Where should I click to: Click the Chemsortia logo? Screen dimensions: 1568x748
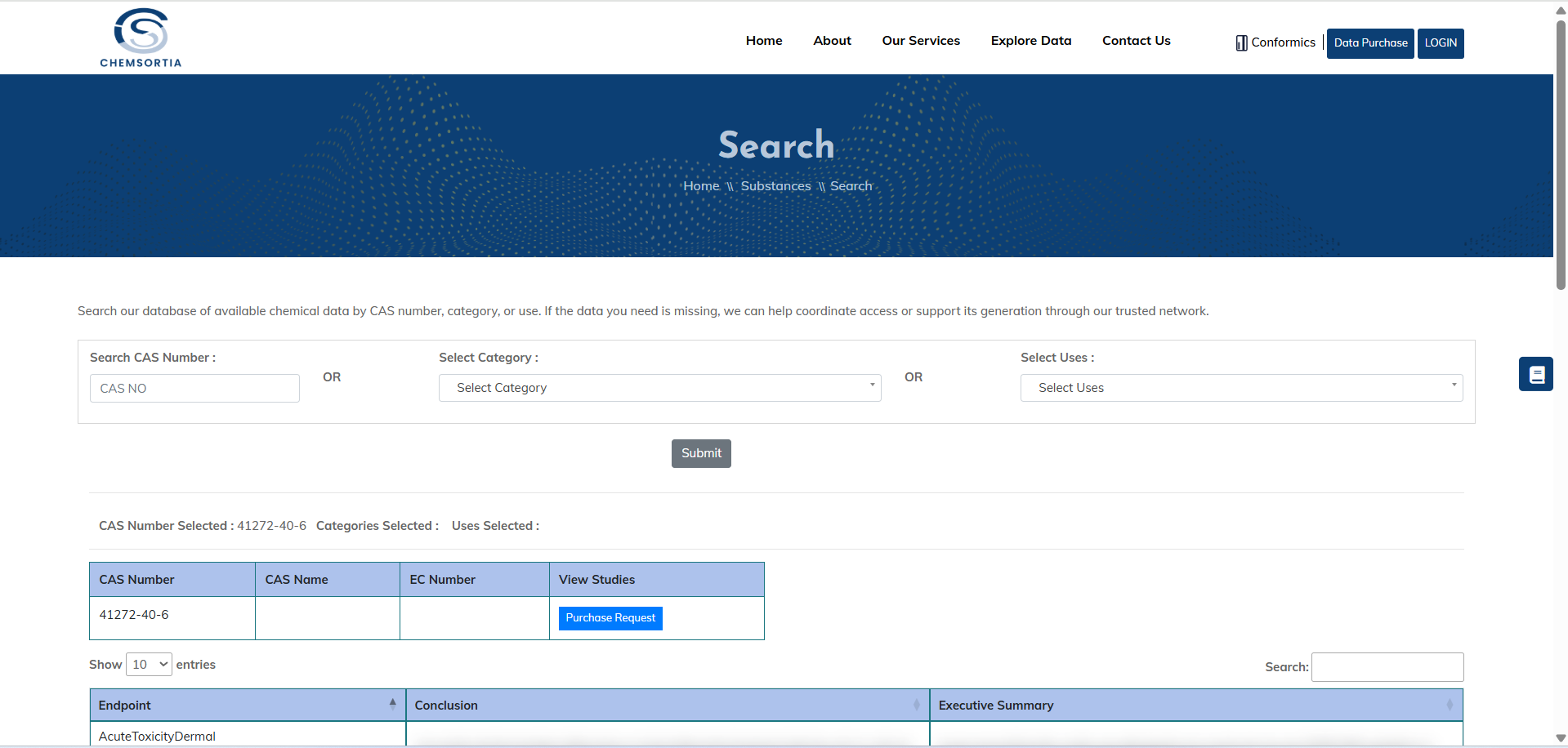(x=141, y=37)
